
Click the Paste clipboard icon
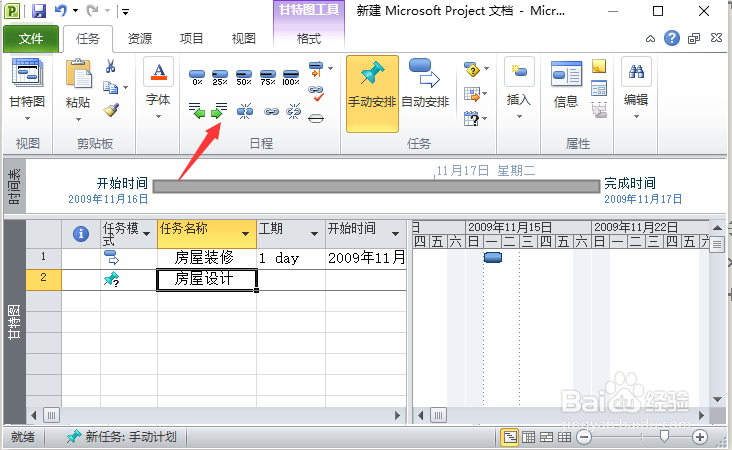(78, 74)
